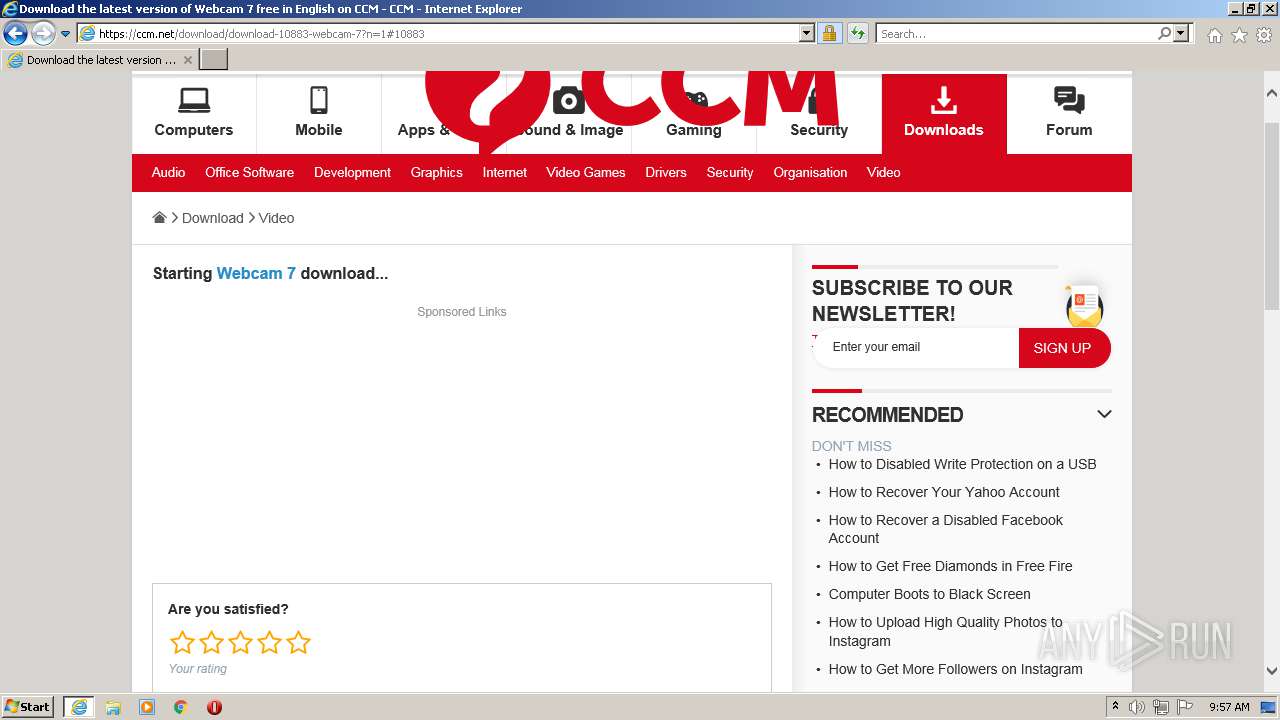Rate with the fifth star
The width and height of the screenshot is (1280, 720).
coord(298,642)
